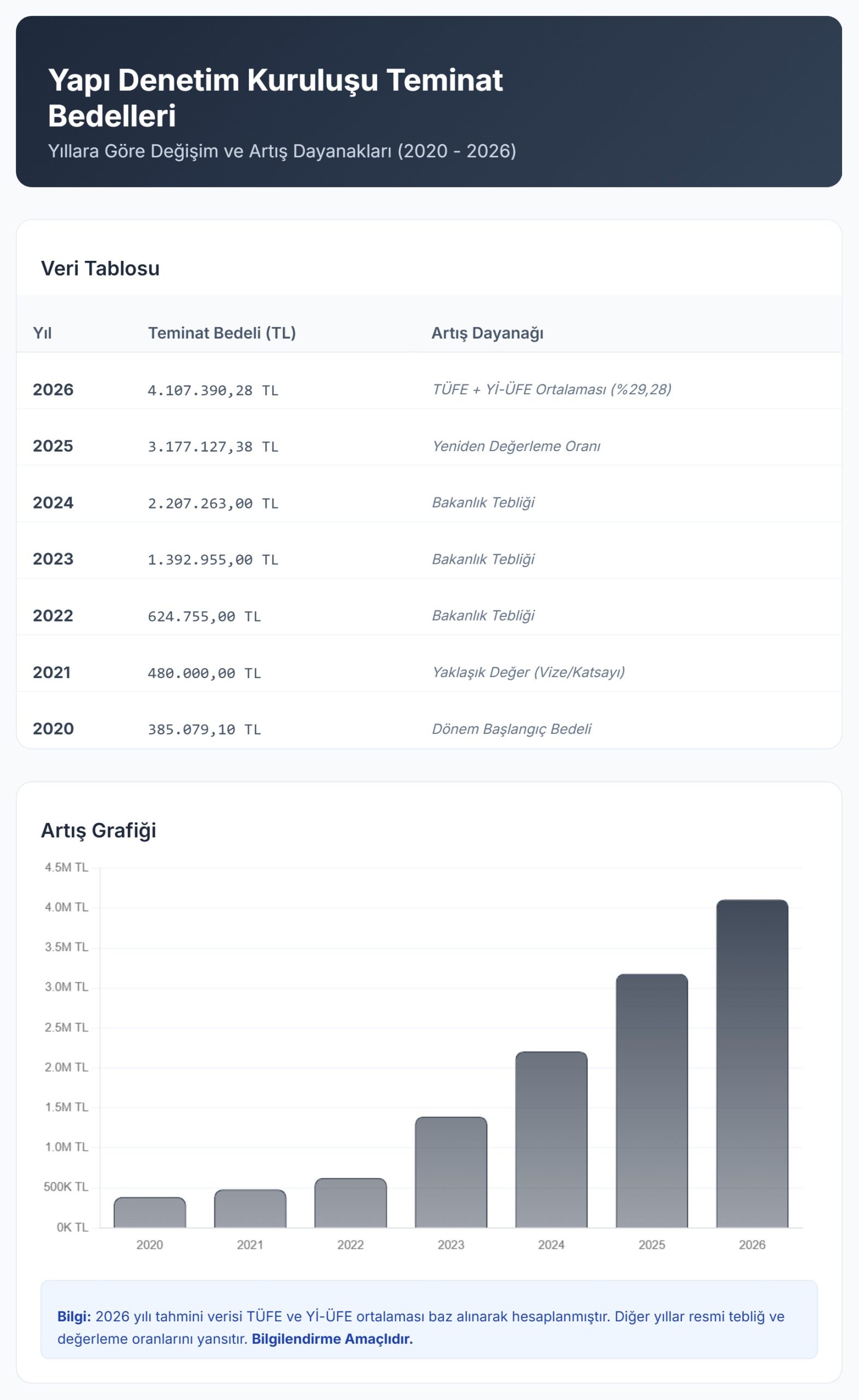
Task: Click the Teminat Bedeli (TL) column header
Action: coord(221,333)
